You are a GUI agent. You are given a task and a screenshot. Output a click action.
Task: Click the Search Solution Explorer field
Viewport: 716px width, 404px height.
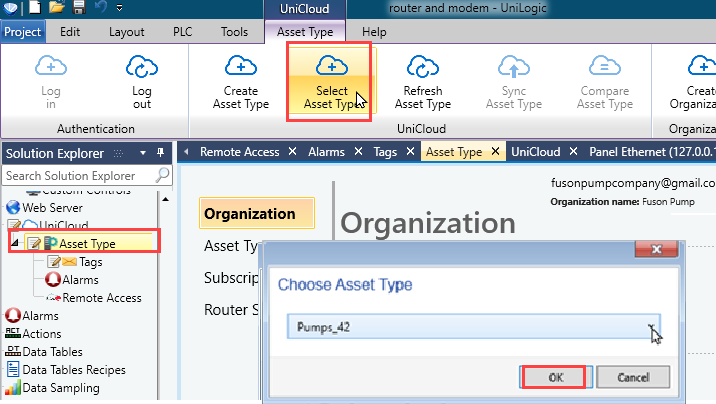click(78, 176)
